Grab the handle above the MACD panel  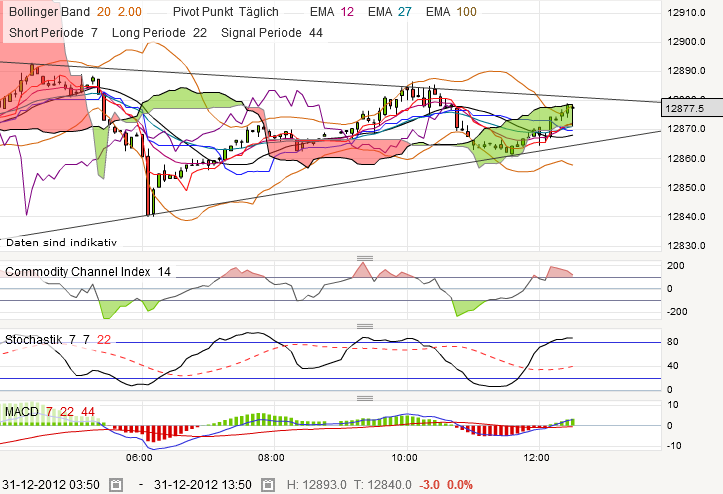coord(365,398)
